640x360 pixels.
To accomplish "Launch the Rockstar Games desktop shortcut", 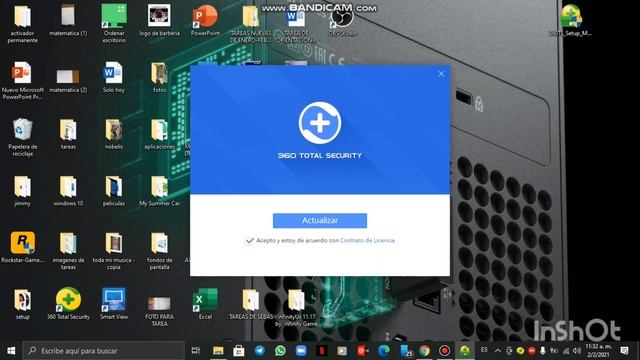I will point(22,247).
